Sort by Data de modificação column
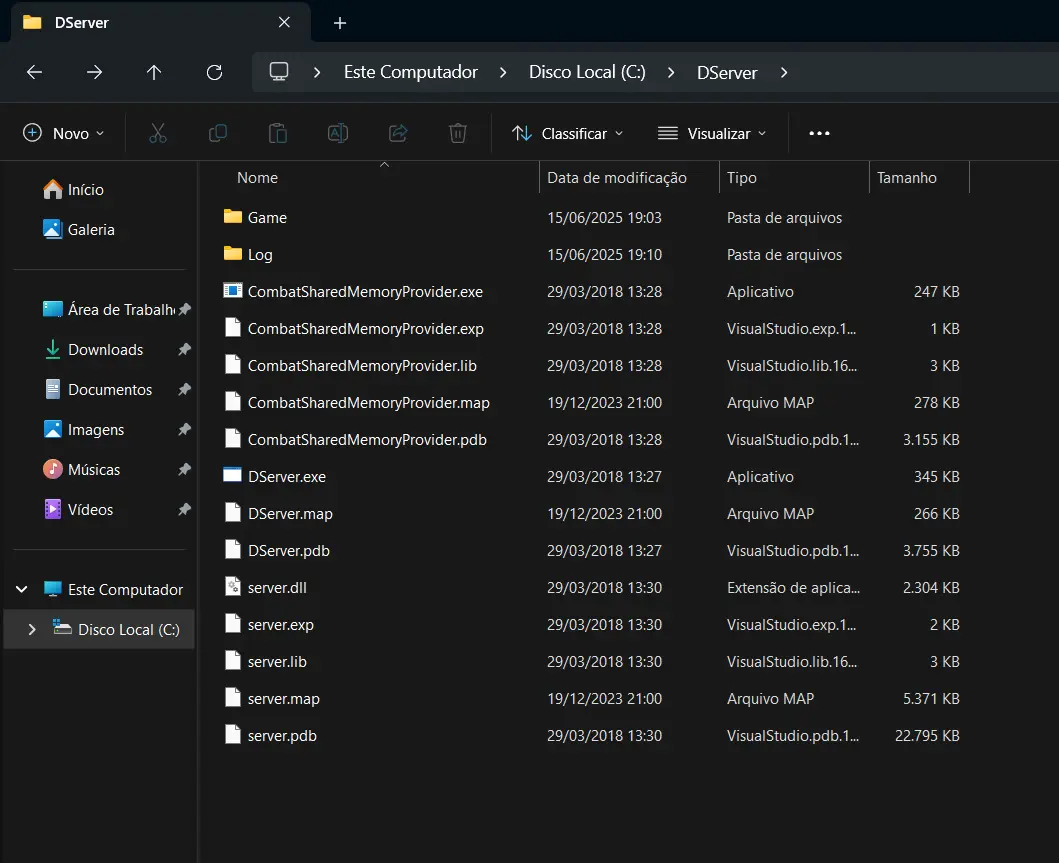Viewport: 1059px width, 863px height. [x=617, y=178]
